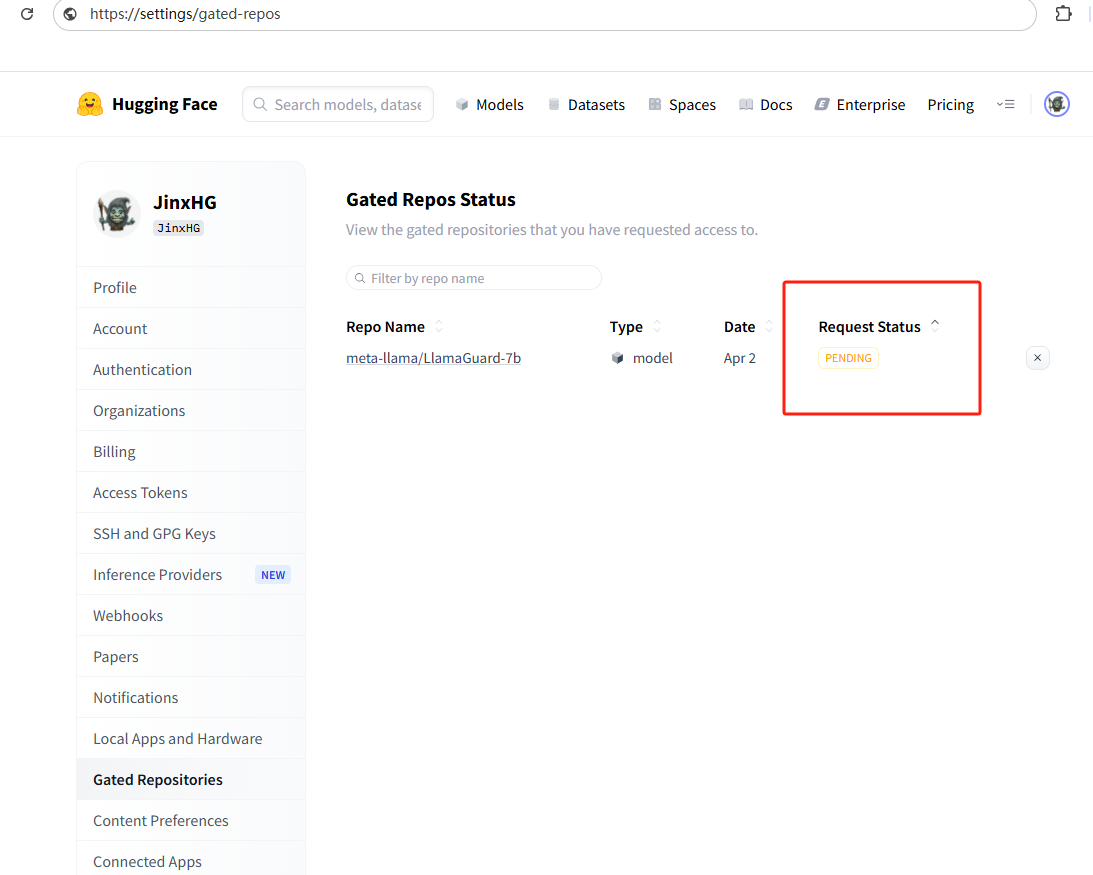Click the Enterprise icon in navbar
The image size is (1093, 875).
(x=822, y=105)
